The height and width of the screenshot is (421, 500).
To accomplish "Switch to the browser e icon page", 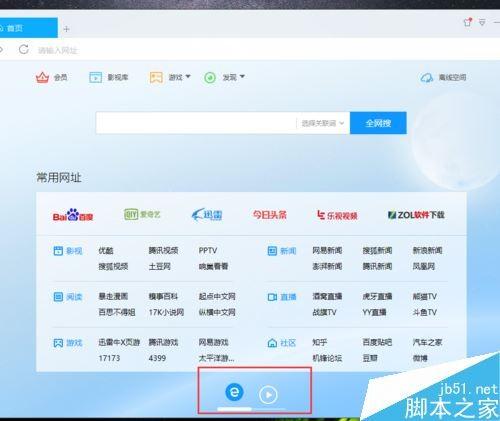I will click(x=234, y=392).
